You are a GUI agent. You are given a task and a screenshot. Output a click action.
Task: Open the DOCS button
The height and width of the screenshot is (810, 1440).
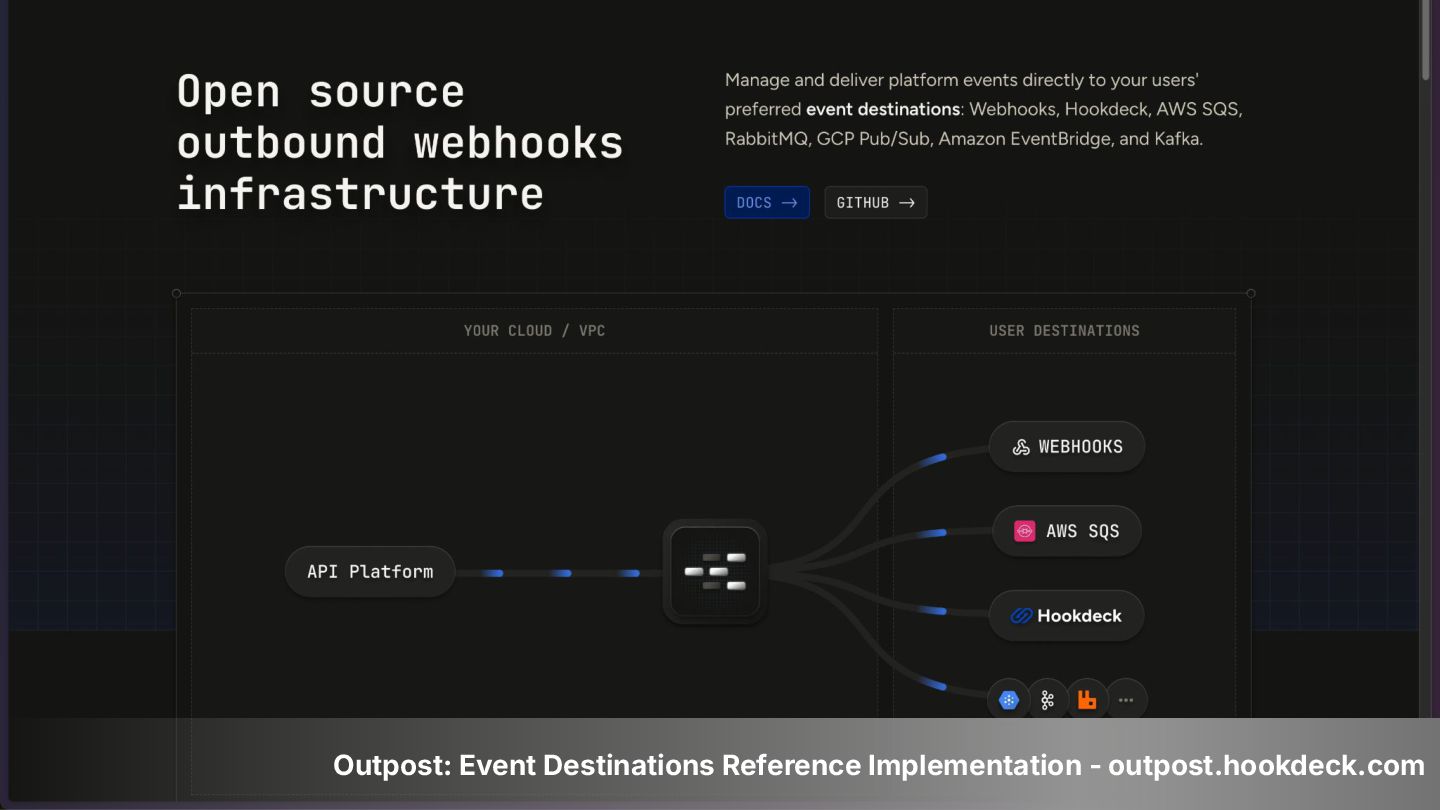pyautogui.click(x=767, y=202)
